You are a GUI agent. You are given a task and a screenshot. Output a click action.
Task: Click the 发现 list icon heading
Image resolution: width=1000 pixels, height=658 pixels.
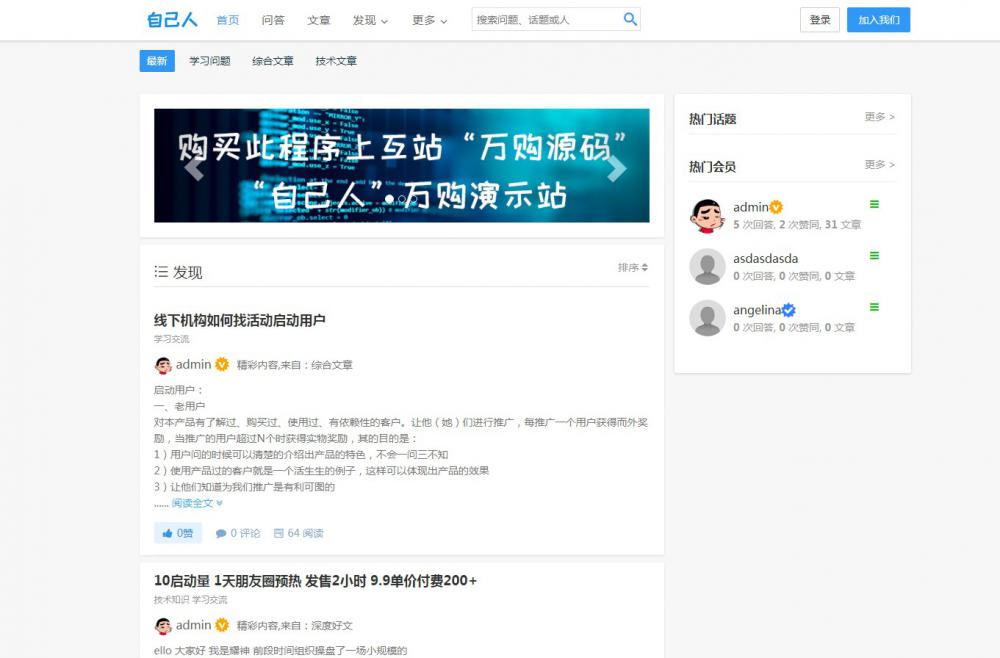178,272
